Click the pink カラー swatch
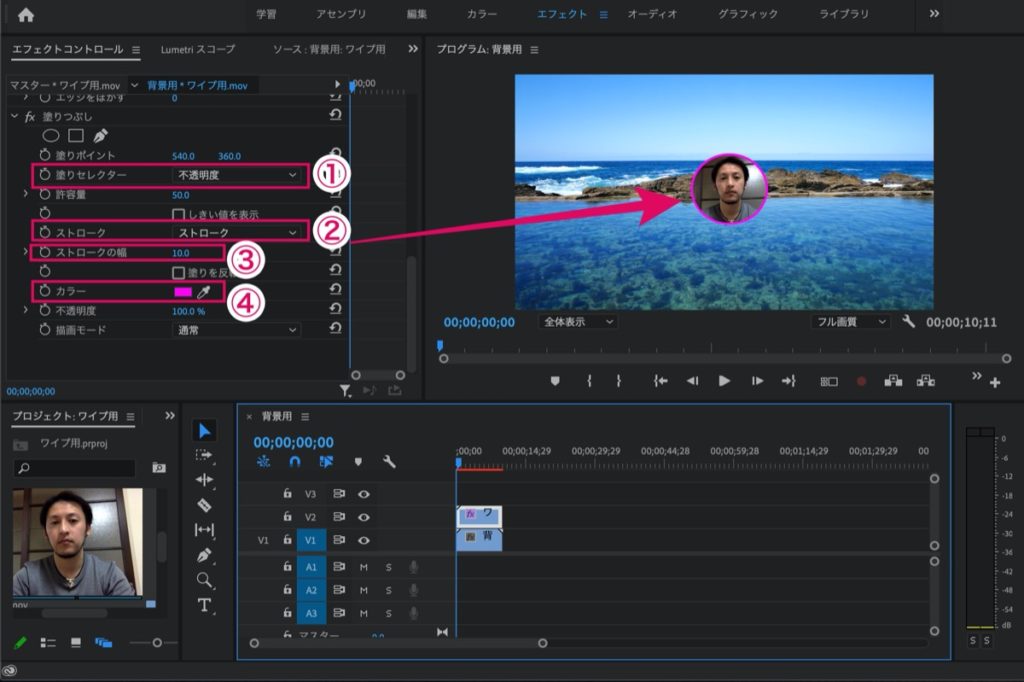Image resolution: width=1024 pixels, height=682 pixels. (183, 292)
